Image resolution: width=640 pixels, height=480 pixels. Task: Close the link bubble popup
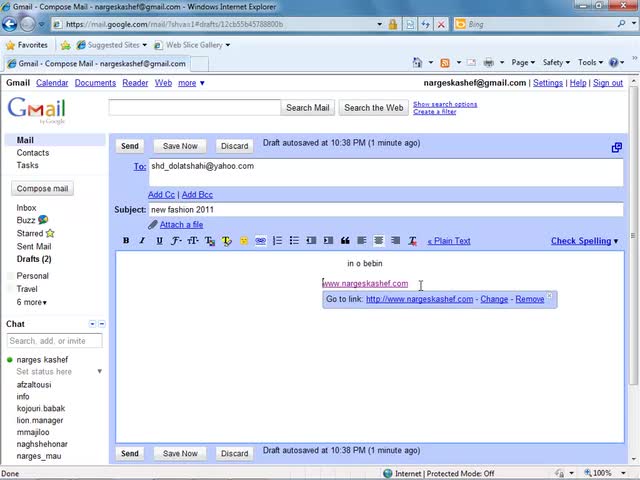549,296
